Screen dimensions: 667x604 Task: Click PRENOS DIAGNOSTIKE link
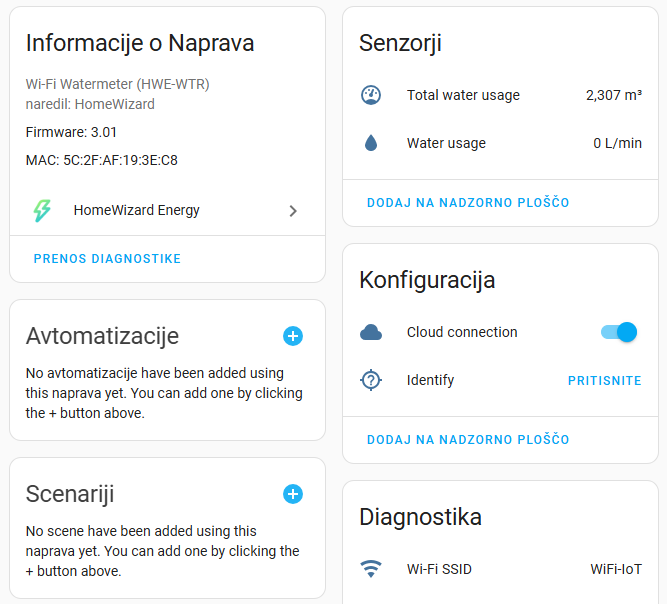tap(107, 259)
